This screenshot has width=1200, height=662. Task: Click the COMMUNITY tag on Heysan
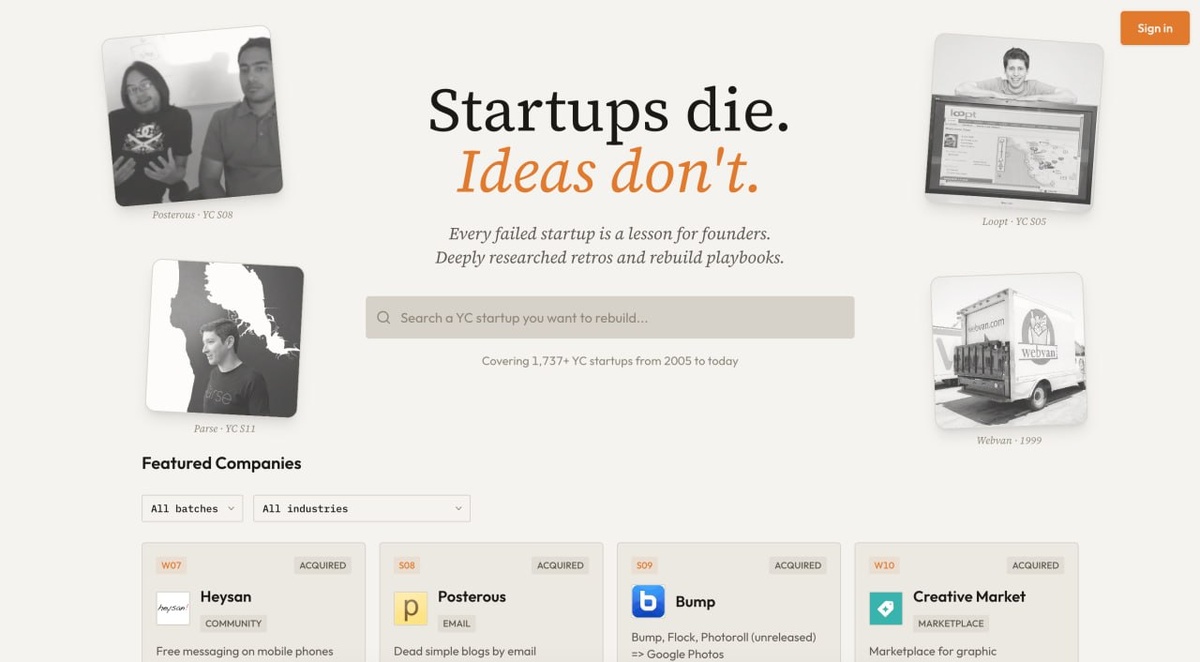pyautogui.click(x=233, y=623)
